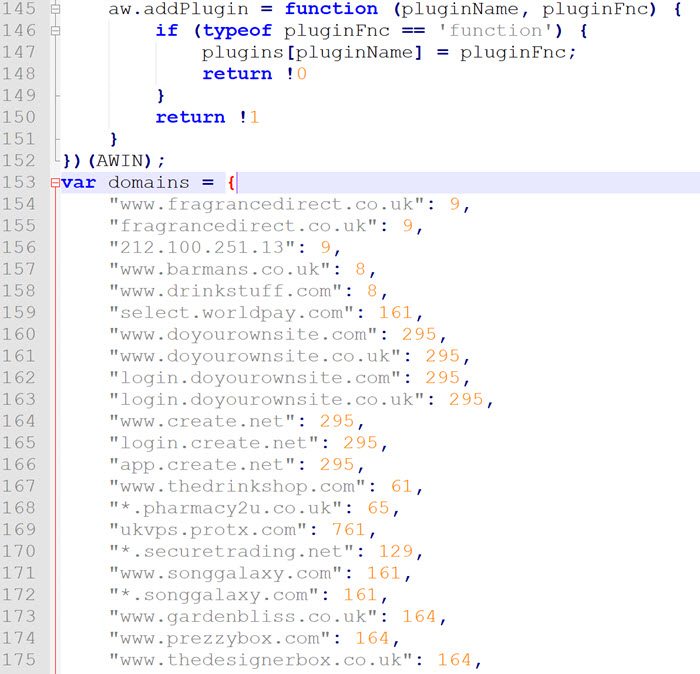Viewport: 700px width, 674px height.
Task: Click "www.drinkstuff.com" string
Action: point(225,291)
